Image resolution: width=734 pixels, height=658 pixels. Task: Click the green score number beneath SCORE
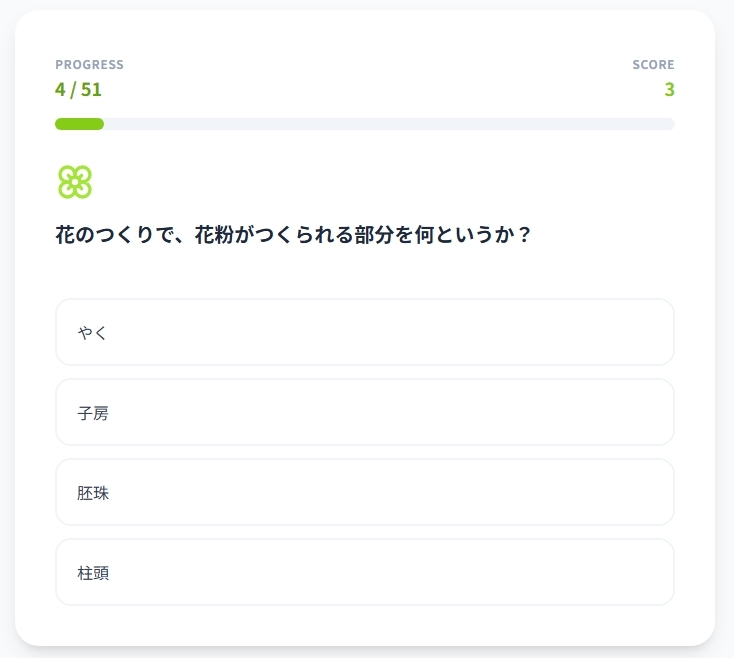(669, 89)
